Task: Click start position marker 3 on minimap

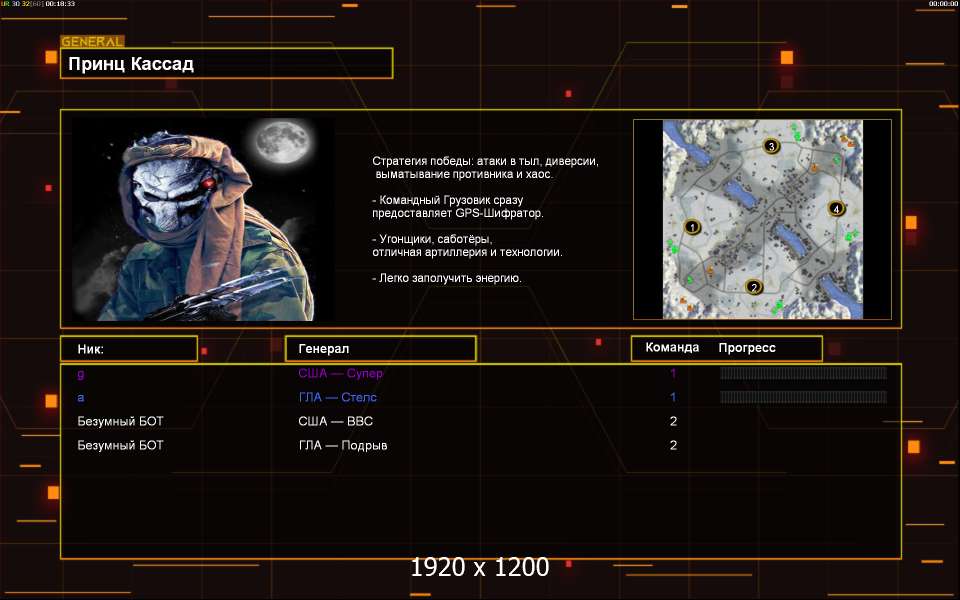Action: pyautogui.click(x=771, y=146)
